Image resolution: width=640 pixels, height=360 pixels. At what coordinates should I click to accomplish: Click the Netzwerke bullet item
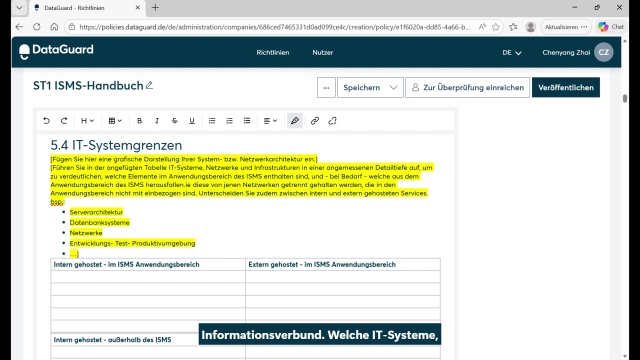86,233
